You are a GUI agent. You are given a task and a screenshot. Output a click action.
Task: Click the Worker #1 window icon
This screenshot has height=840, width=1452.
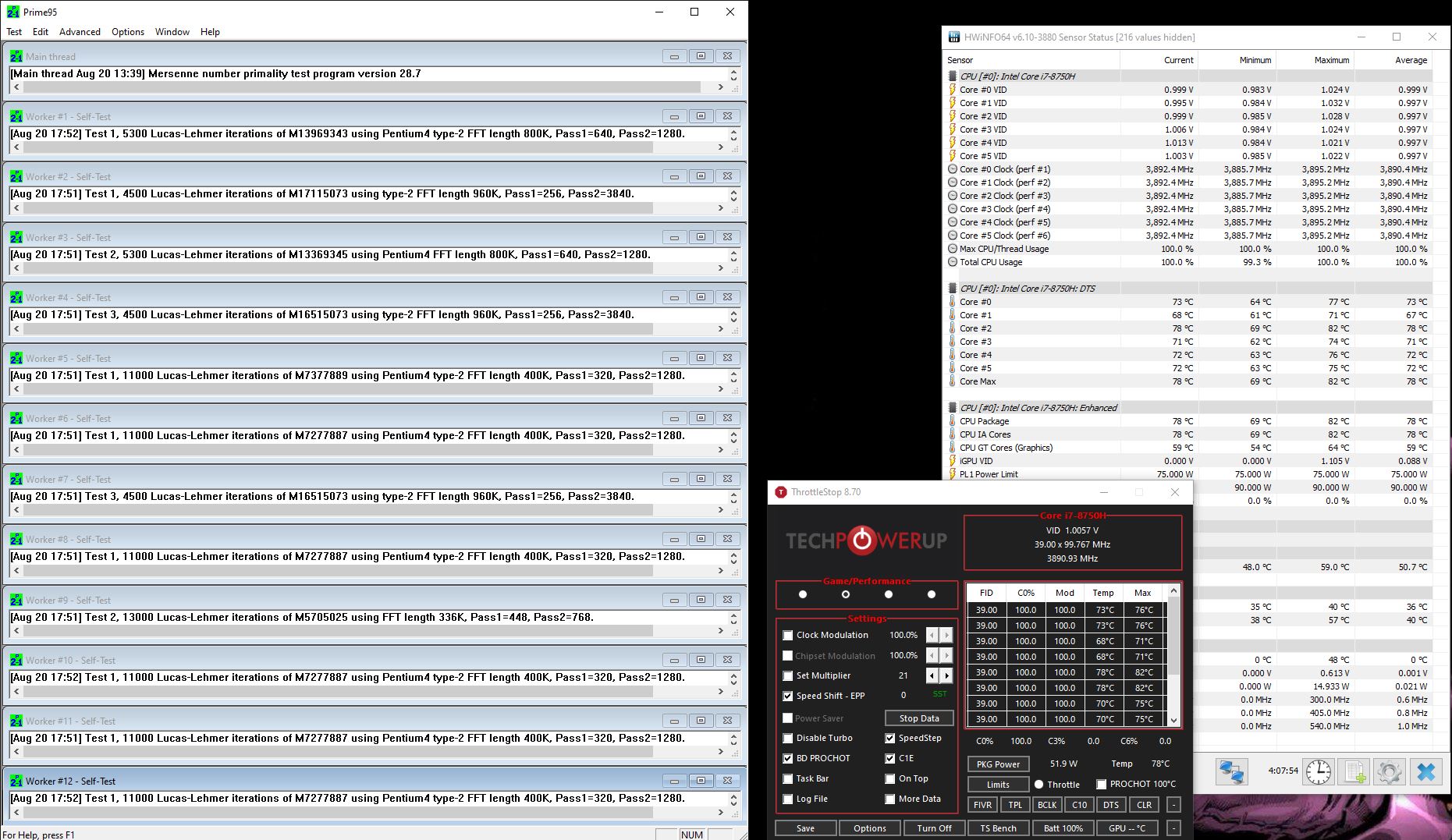pos(16,116)
